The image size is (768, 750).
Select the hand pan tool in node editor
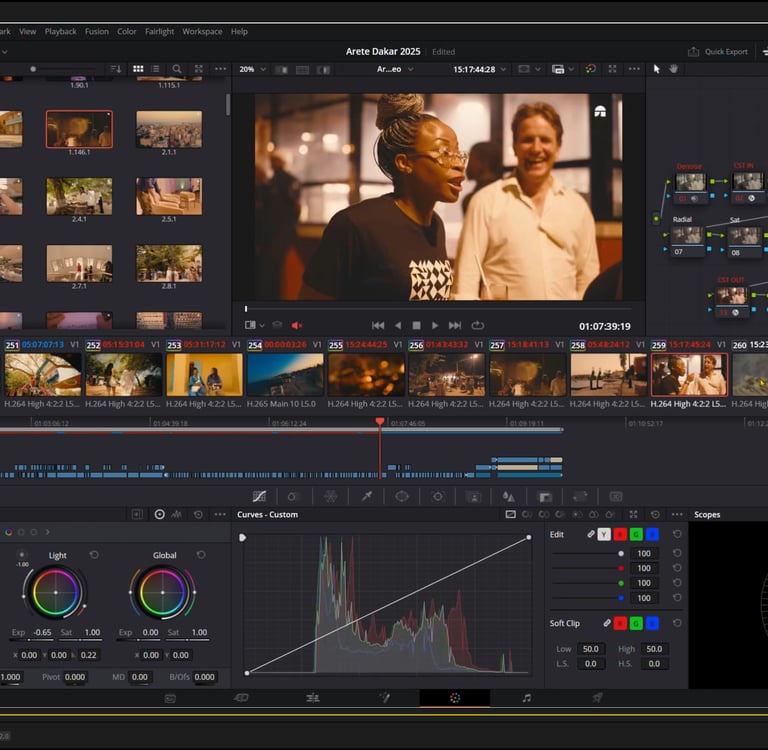[x=673, y=69]
